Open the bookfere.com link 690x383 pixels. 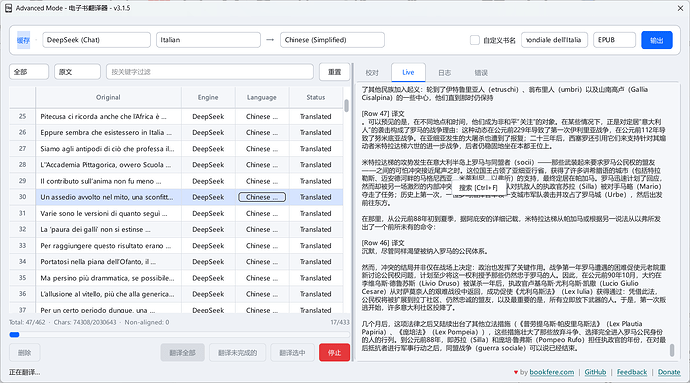552,372
